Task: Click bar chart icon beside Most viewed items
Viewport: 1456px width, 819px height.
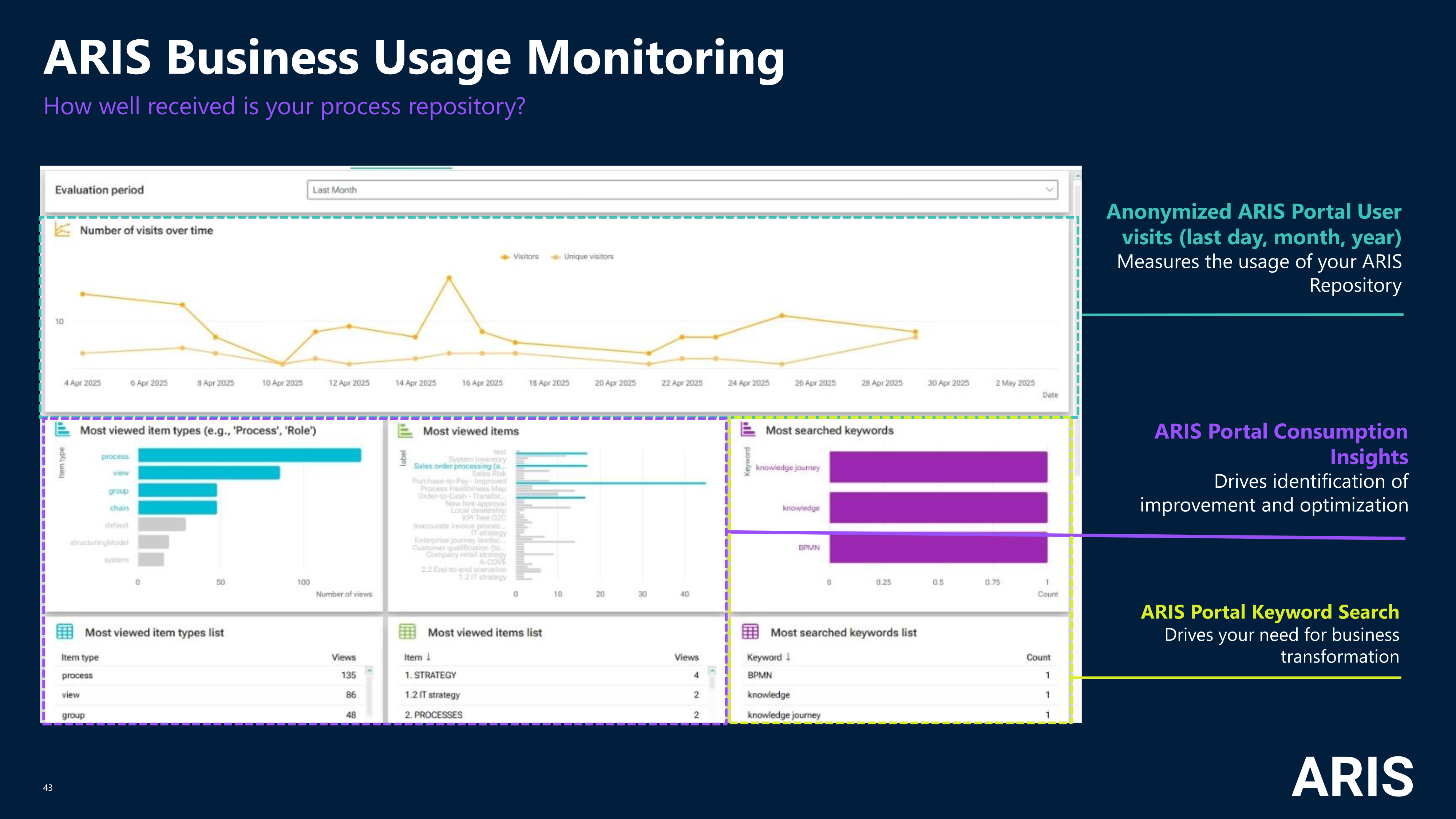Action: coord(405,431)
